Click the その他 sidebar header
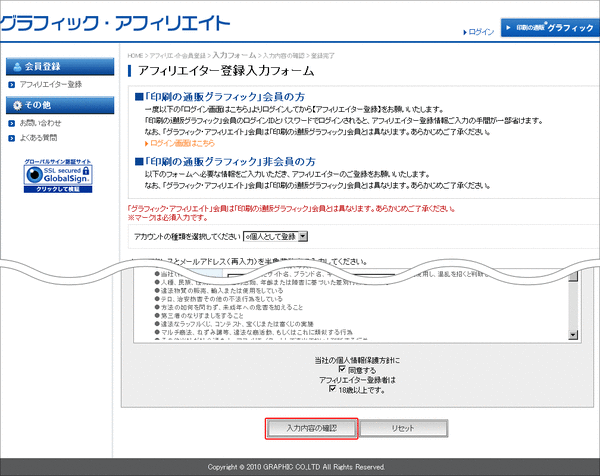The height and width of the screenshot is (476, 600). [60, 105]
